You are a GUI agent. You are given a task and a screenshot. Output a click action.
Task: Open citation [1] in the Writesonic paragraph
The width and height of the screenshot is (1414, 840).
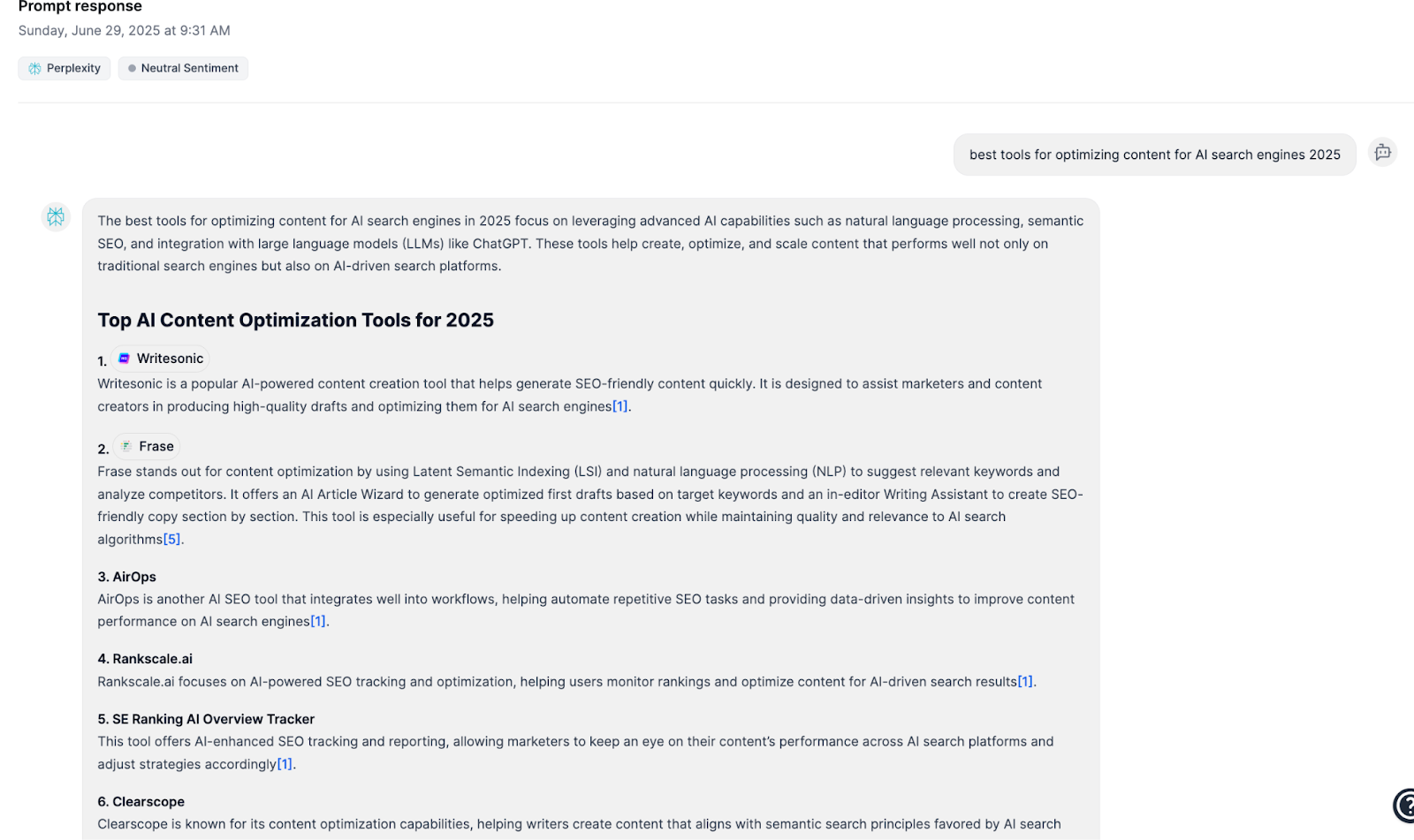(620, 406)
